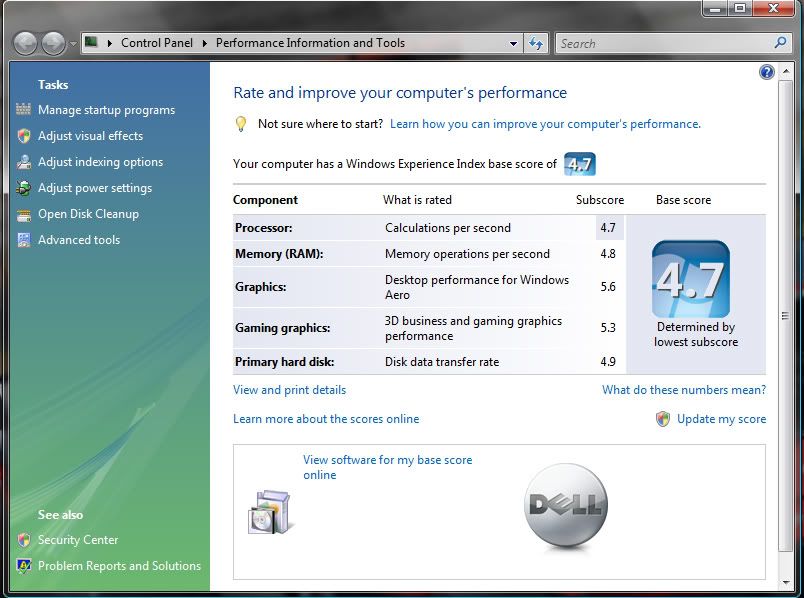Click the Adjust indexing options icon
Image resolution: width=804 pixels, height=598 pixels.
pyautogui.click(x=24, y=162)
